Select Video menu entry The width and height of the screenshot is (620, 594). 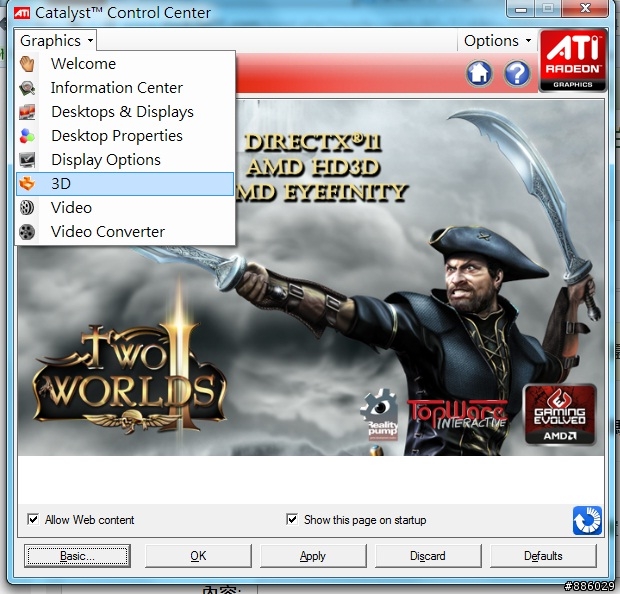[125, 208]
